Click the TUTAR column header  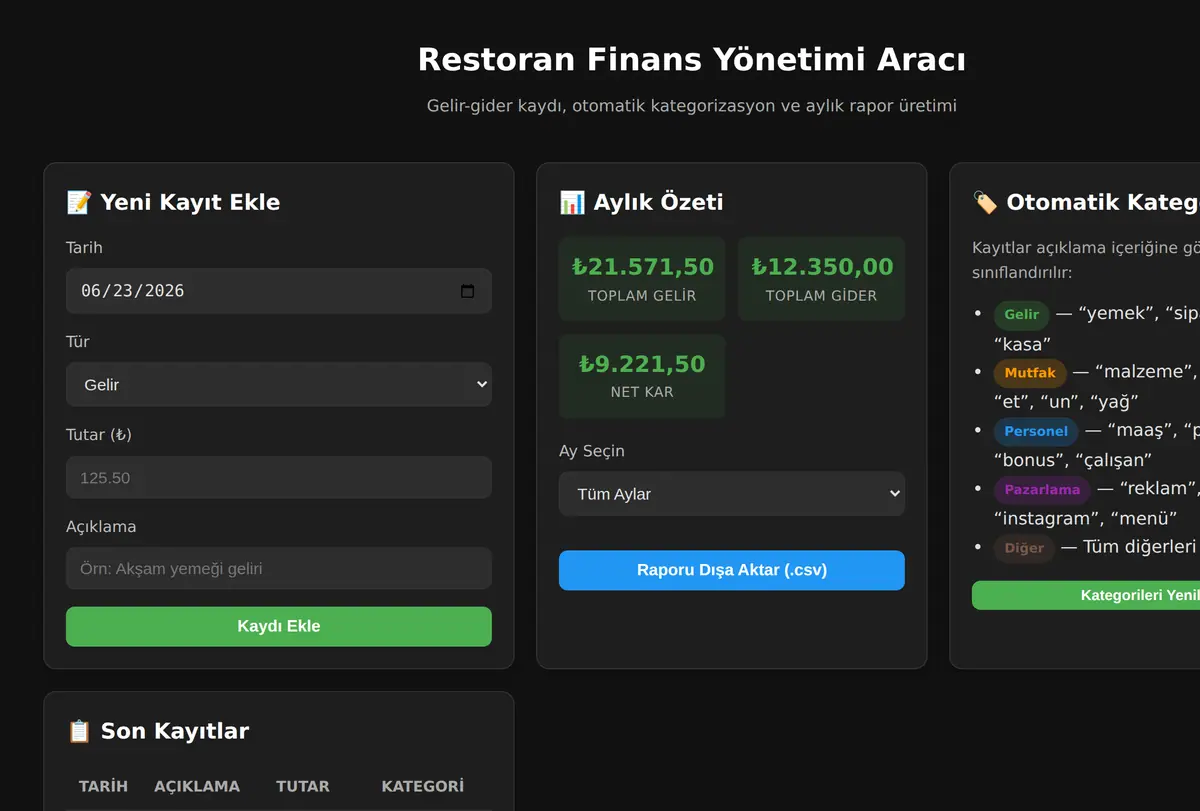click(303, 786)
